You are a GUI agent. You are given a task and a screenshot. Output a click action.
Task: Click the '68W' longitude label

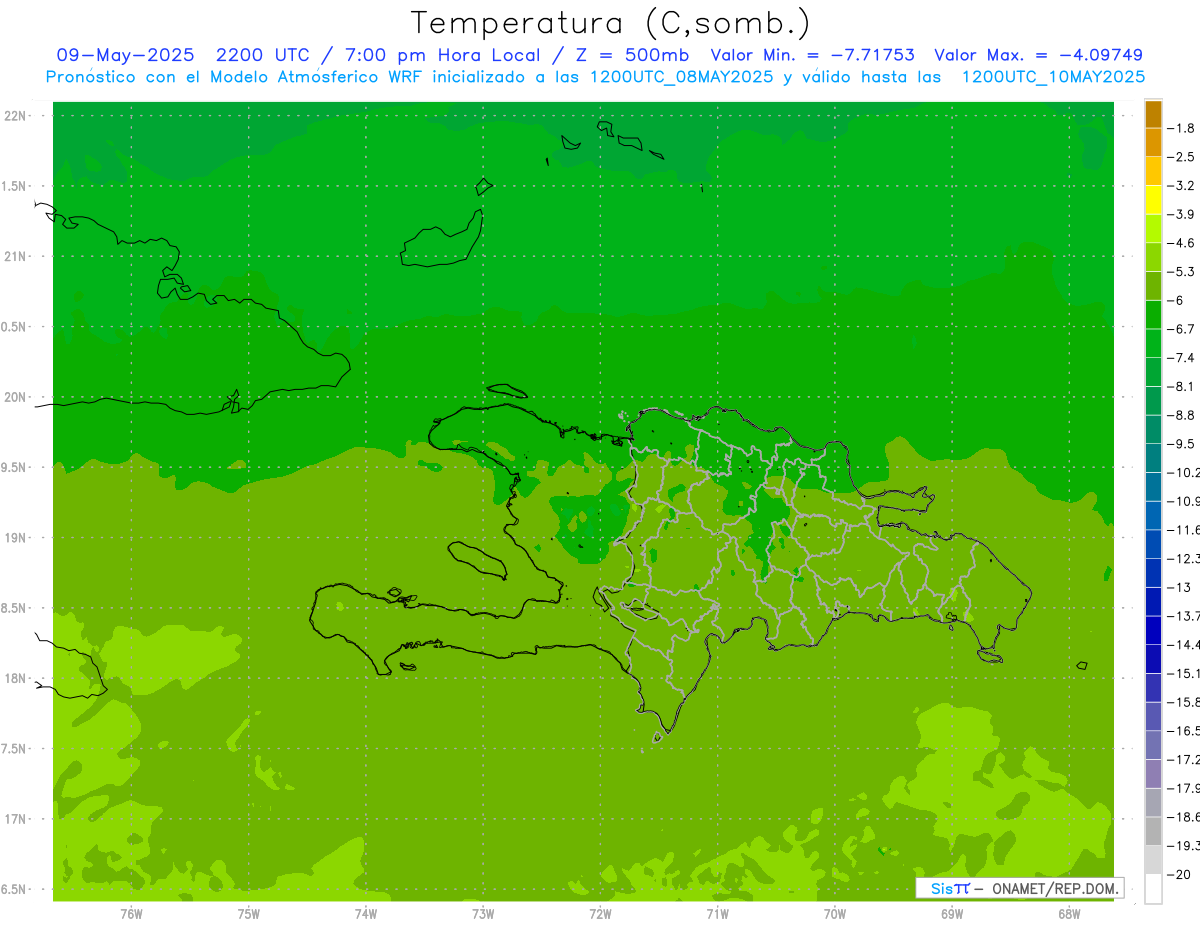tap(1069, 914)
